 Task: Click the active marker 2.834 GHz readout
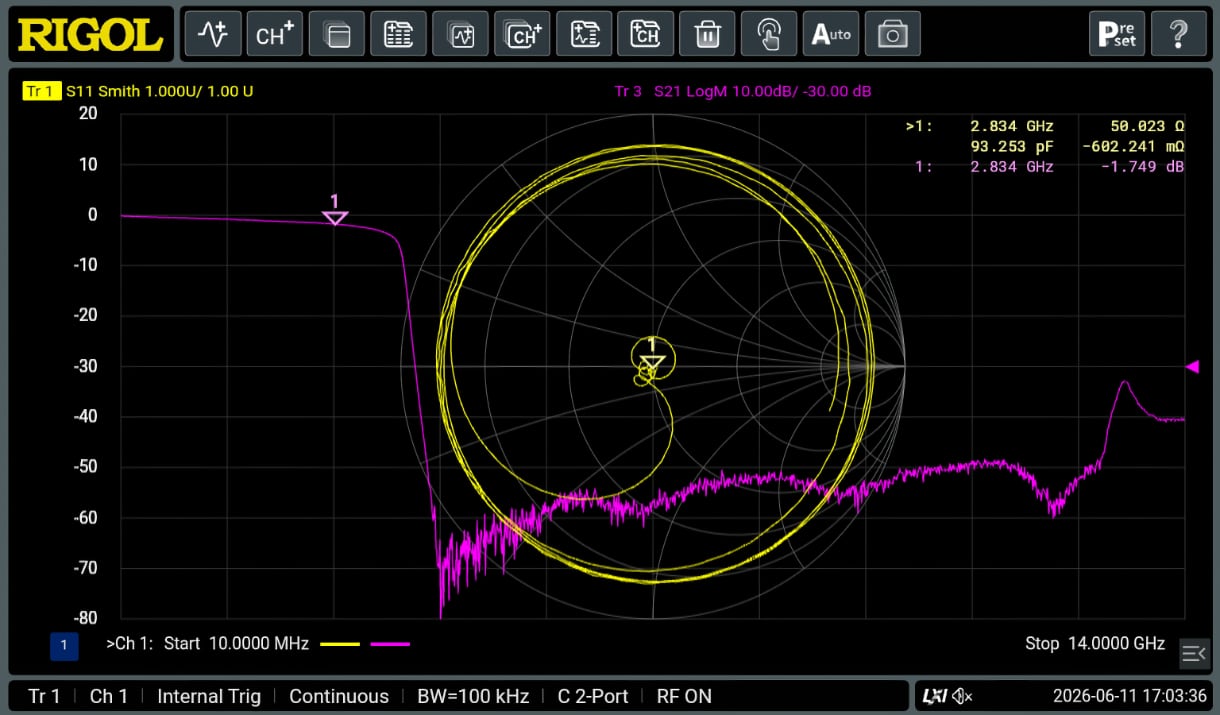[x=1011, y=126]
